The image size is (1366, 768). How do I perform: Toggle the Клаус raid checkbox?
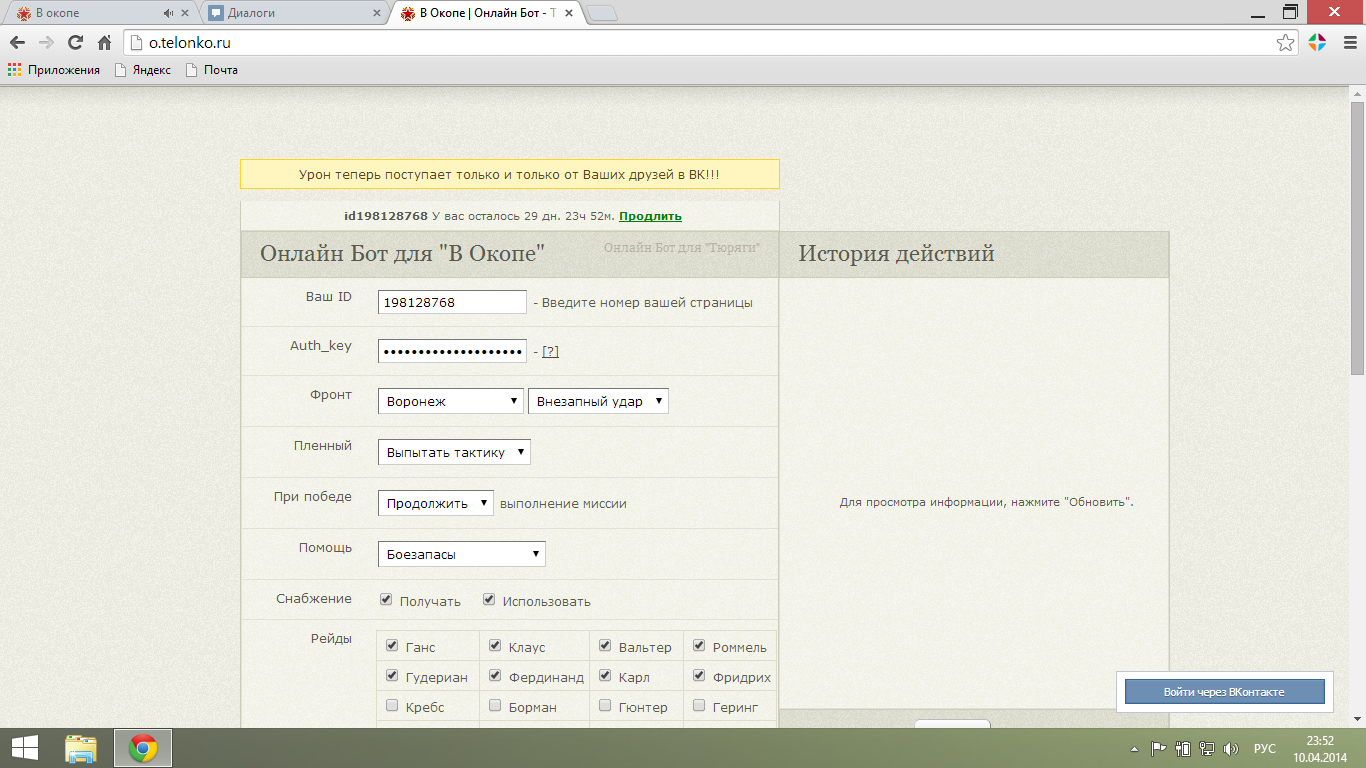pos(495,646)
